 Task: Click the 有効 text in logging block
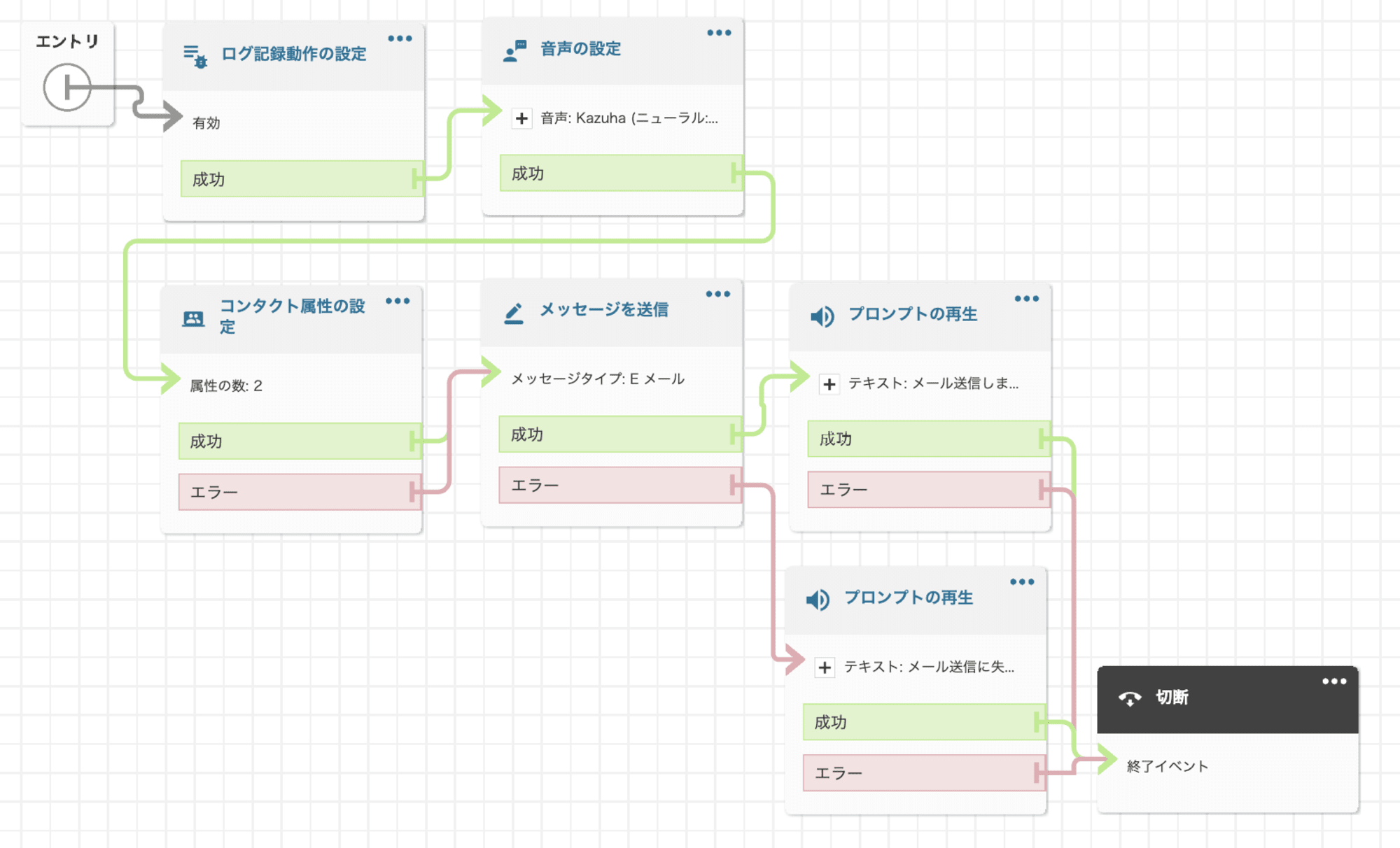(206, 123)
